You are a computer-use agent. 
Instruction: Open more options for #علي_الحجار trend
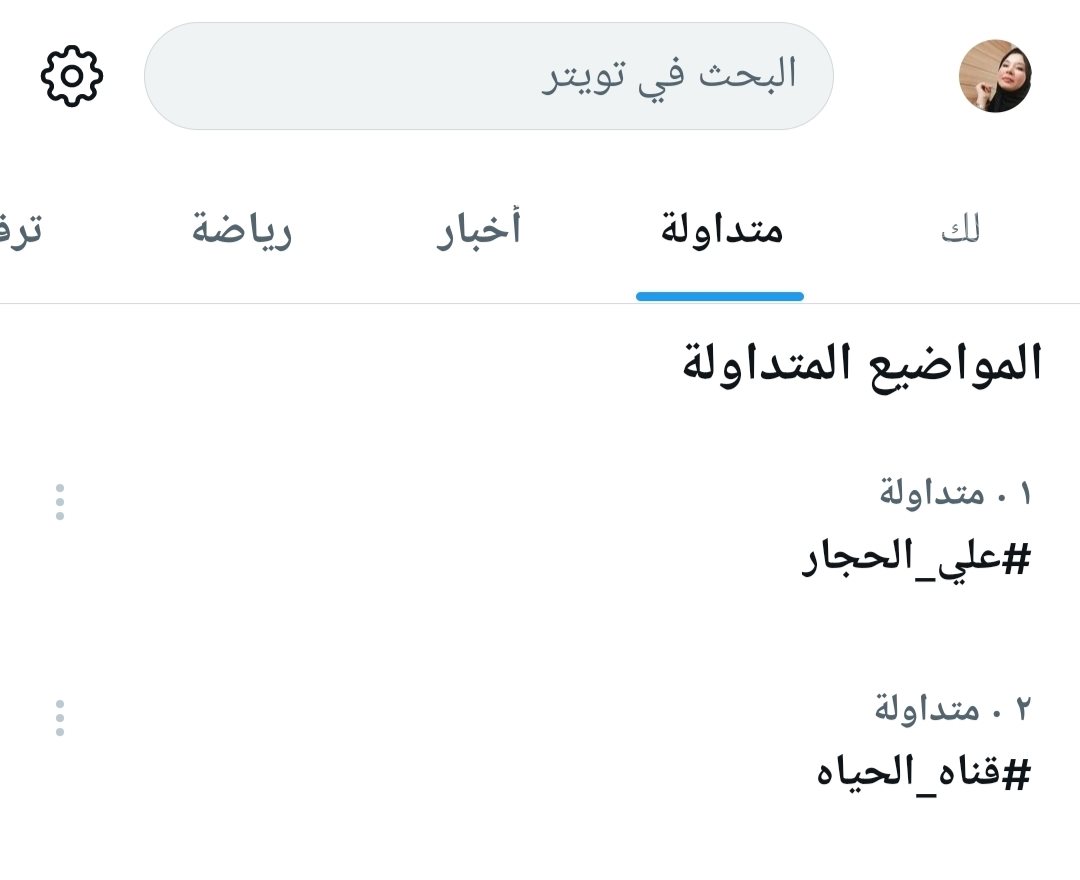tap(60, 501)
